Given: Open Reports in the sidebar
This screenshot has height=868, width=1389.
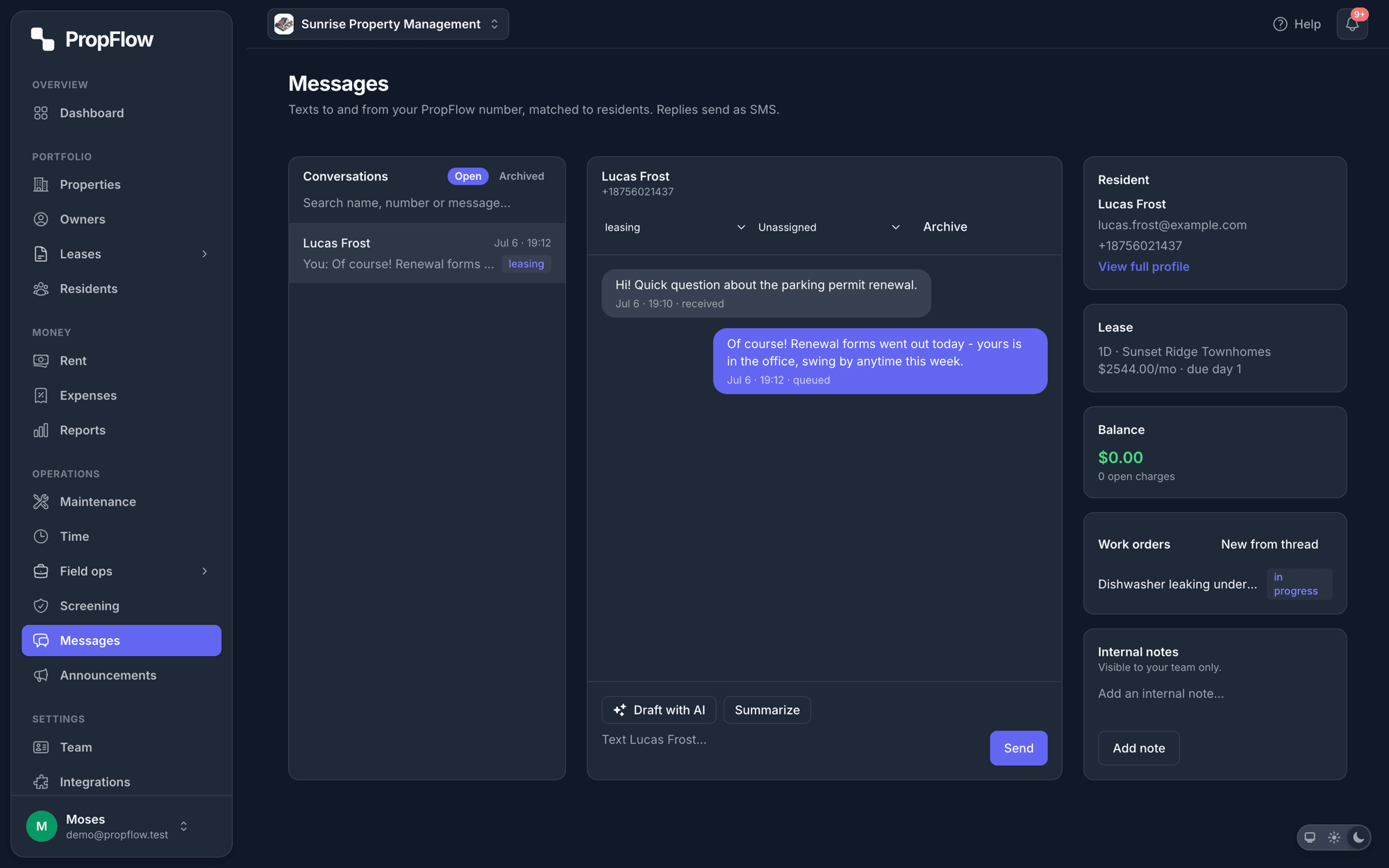Looking at the screenshot, I should (x=122, y=430).
